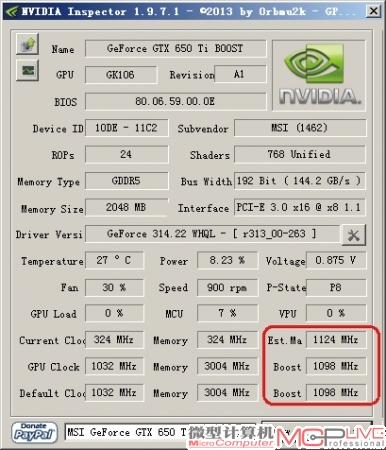Click the Interface label
Image resolution: width=386 pixels, height=450 pixels.
(x=203, y=208)
